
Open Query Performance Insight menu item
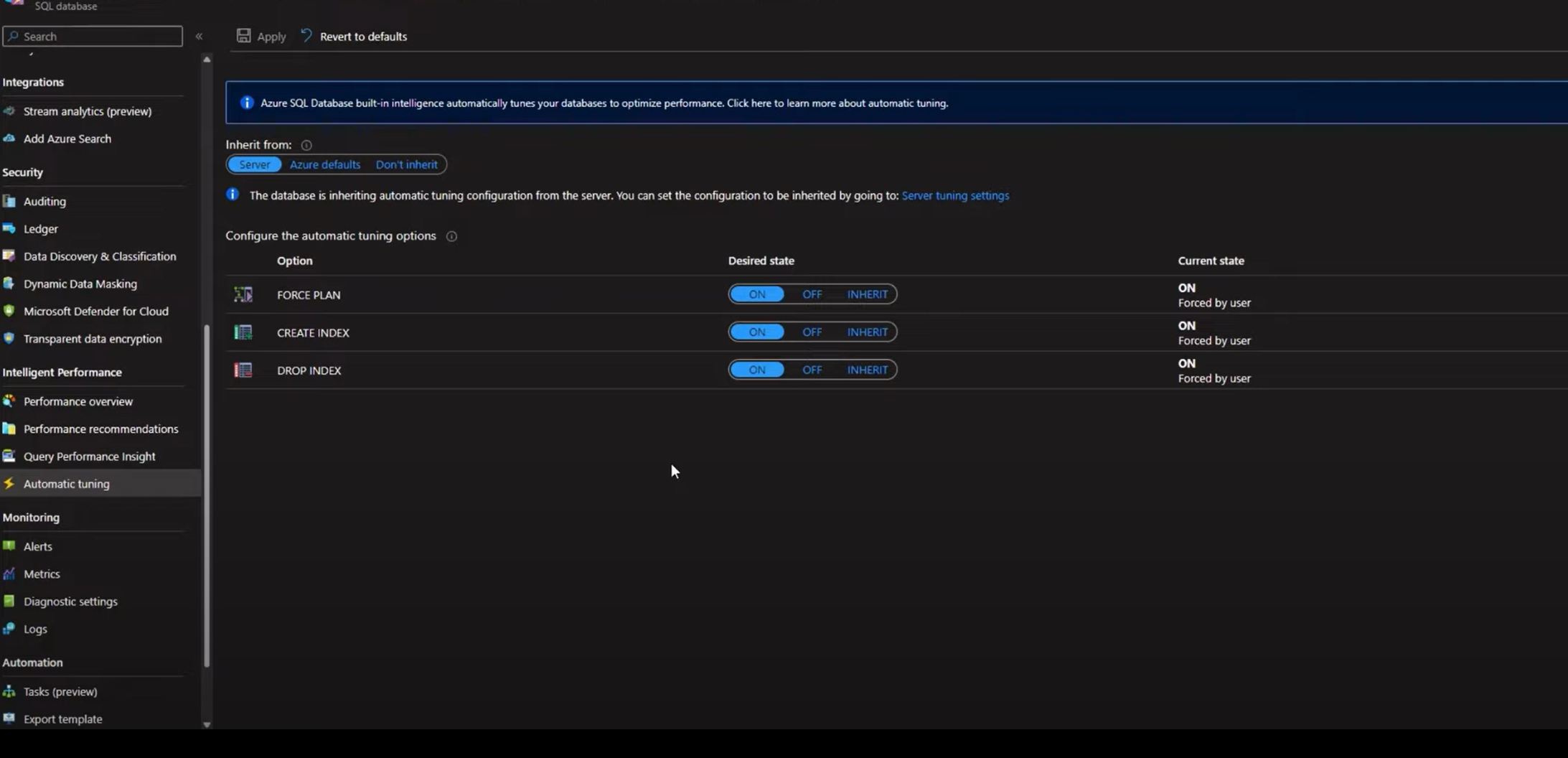tap(90, 456)
